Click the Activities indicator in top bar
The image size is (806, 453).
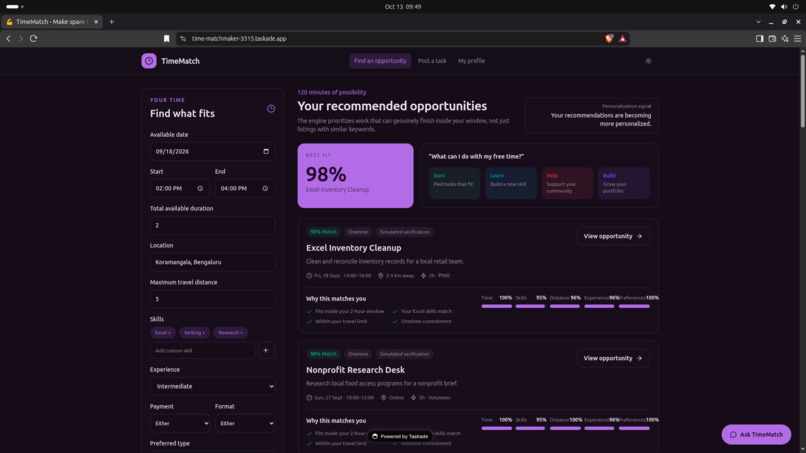coord(14,7)
